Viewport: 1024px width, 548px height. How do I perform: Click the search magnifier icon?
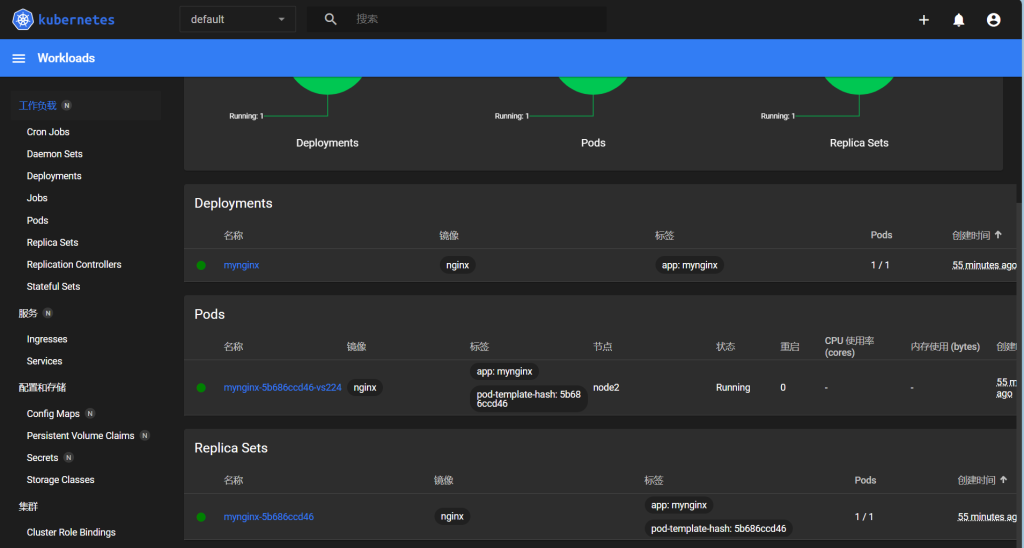tap(331, 19)
